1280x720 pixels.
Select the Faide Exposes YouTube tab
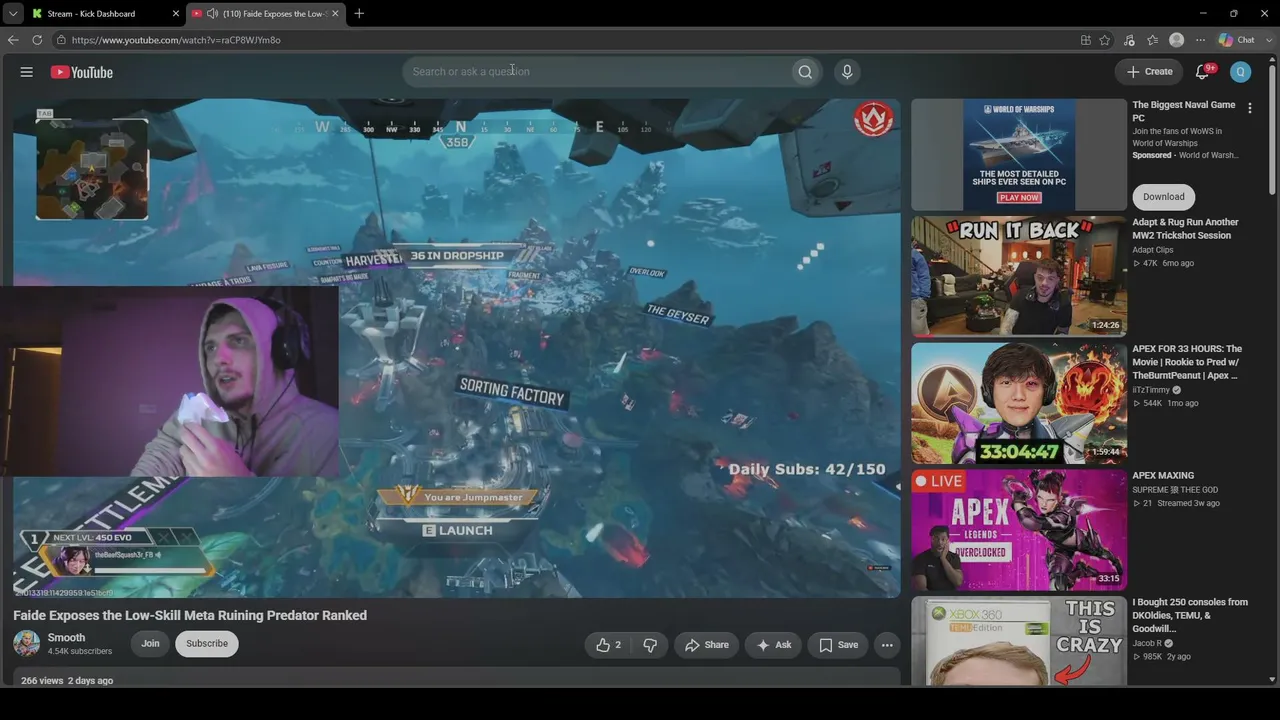266,14
